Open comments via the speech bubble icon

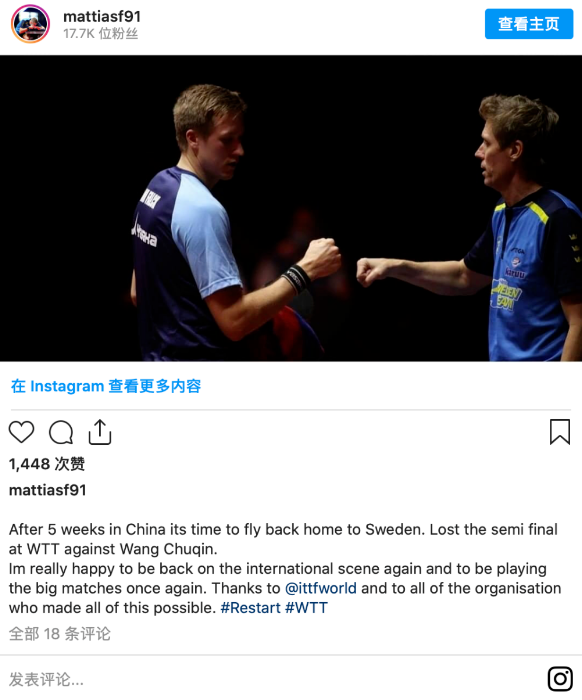(x=61, y=432)
